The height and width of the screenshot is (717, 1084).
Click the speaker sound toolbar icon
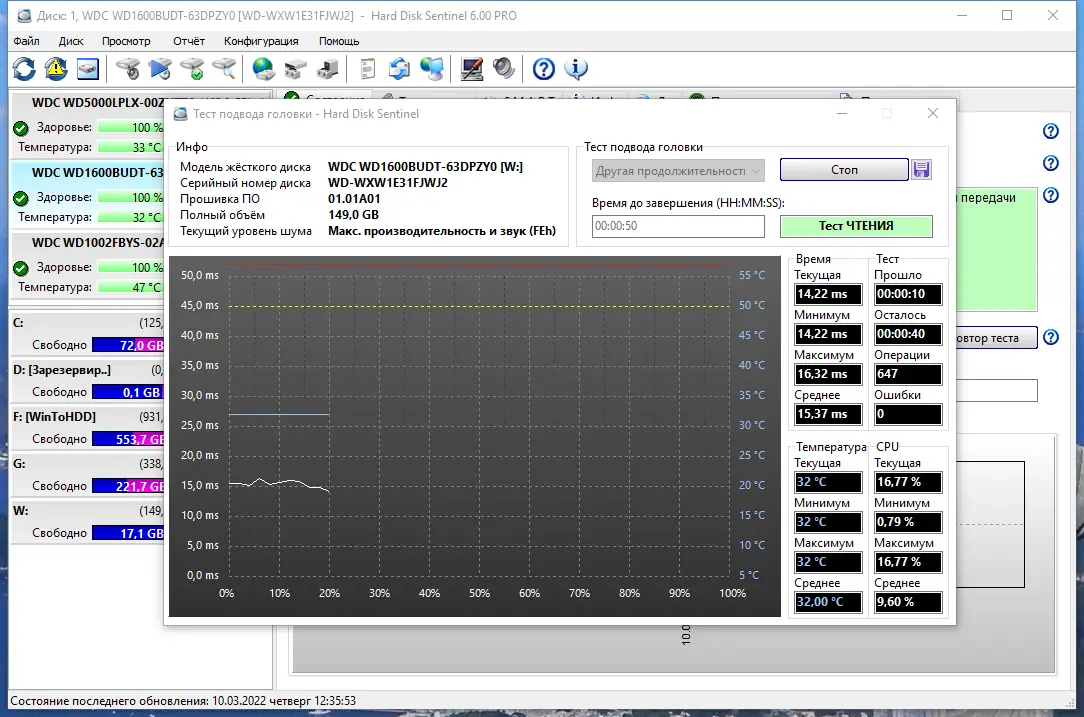[504, 69]
